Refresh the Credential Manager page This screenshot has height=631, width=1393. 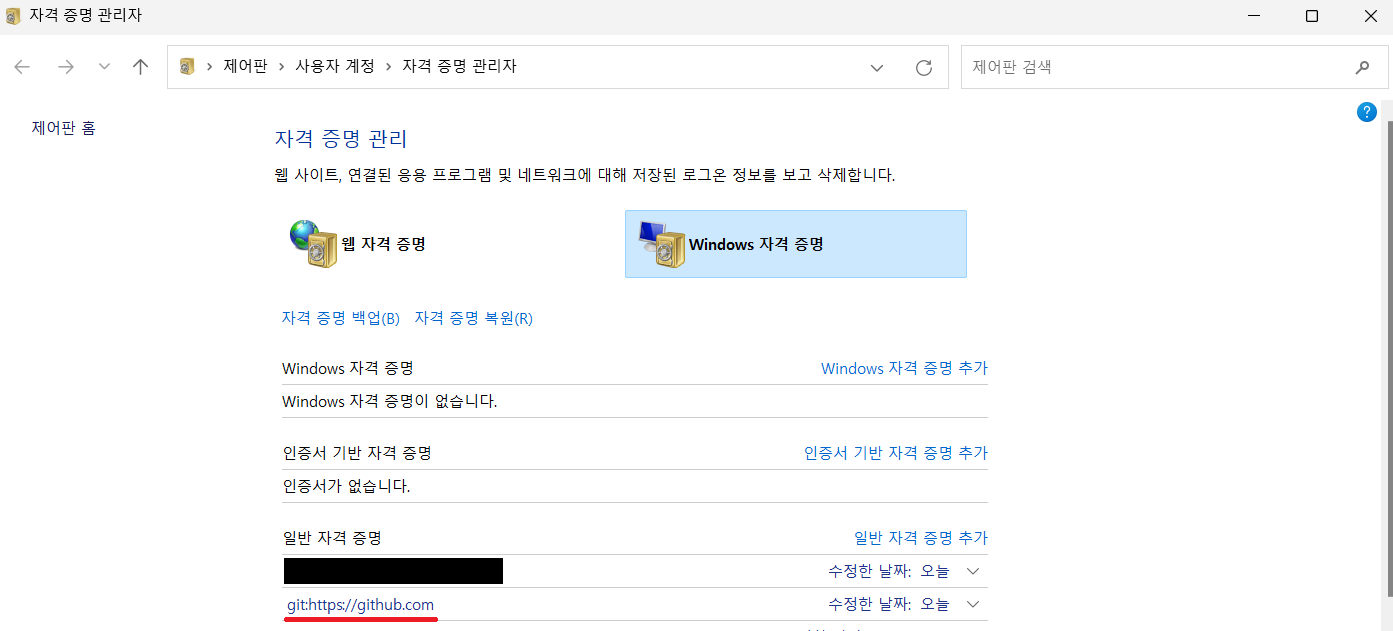(x=924, y=68)
